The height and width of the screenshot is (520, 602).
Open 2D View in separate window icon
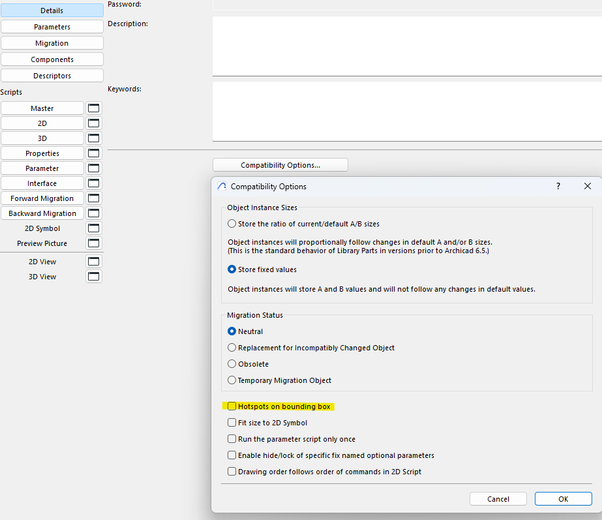[x=93, y=262]
